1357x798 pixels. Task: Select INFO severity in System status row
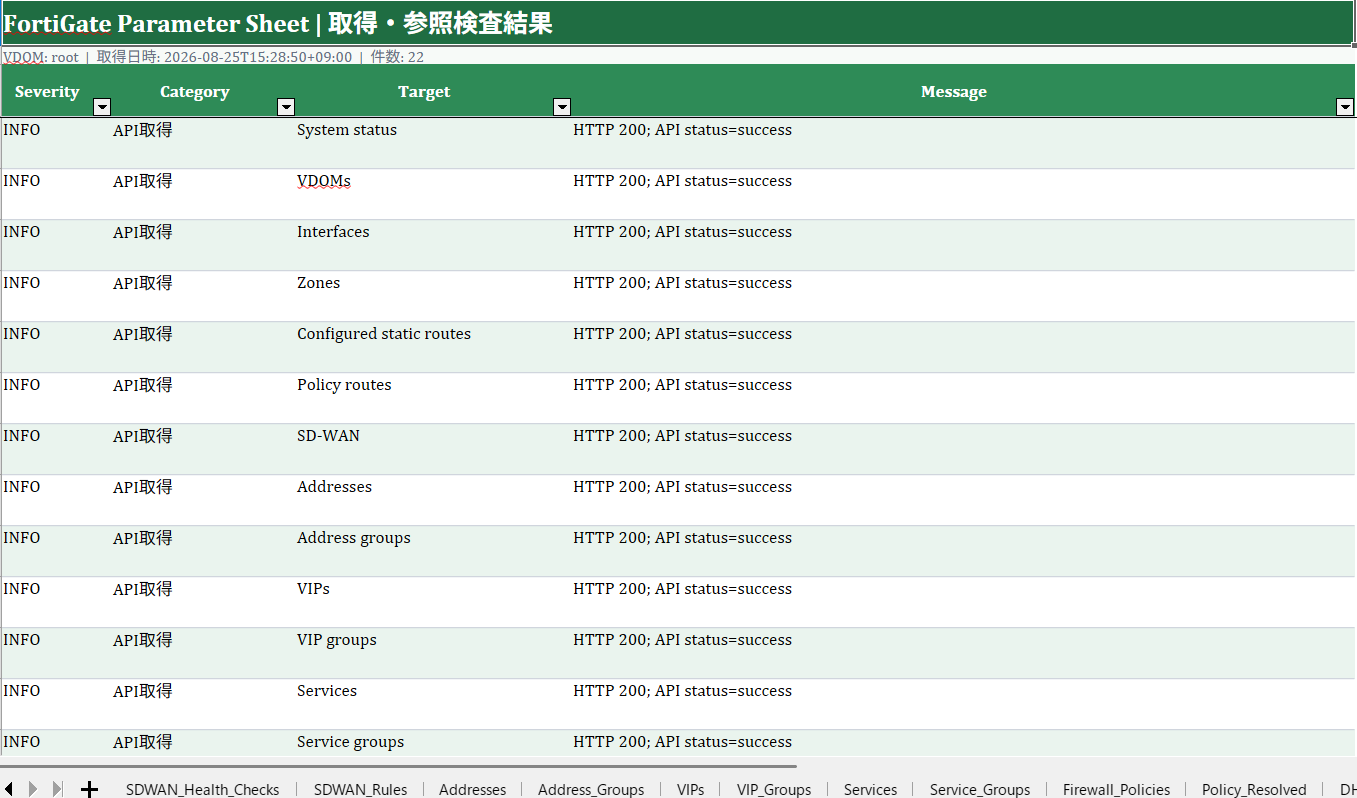pos(56,143)
